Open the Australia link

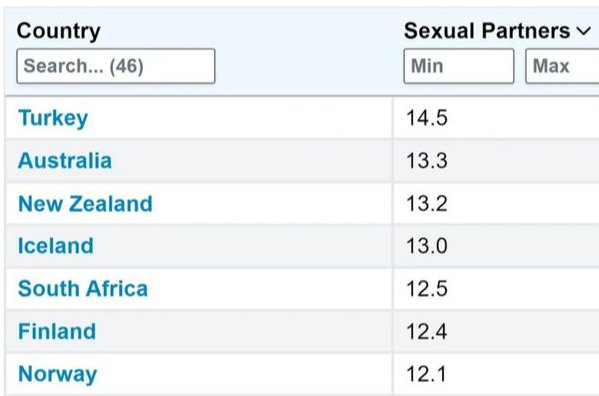(65, 160)
